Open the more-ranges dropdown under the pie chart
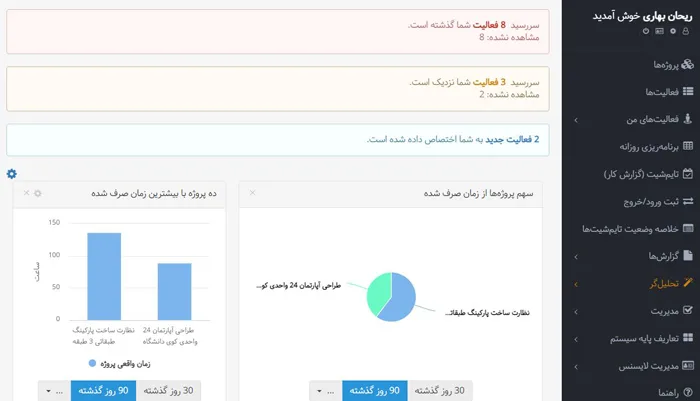 326,391
